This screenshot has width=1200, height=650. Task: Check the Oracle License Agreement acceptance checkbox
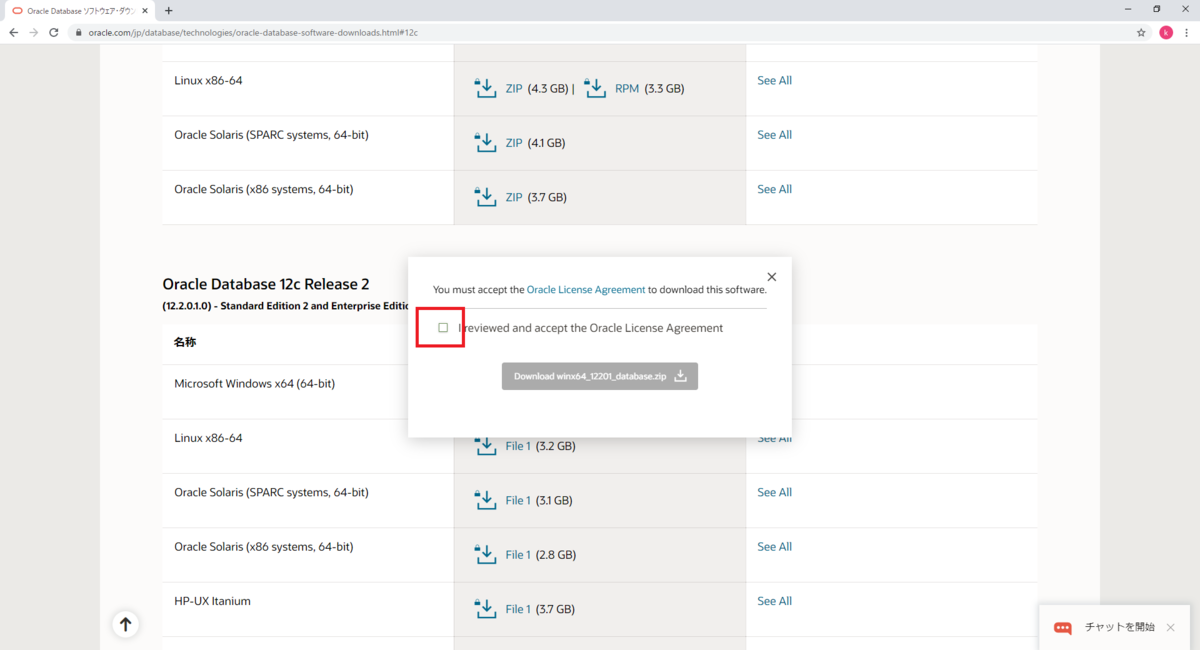tap(443, 328)
